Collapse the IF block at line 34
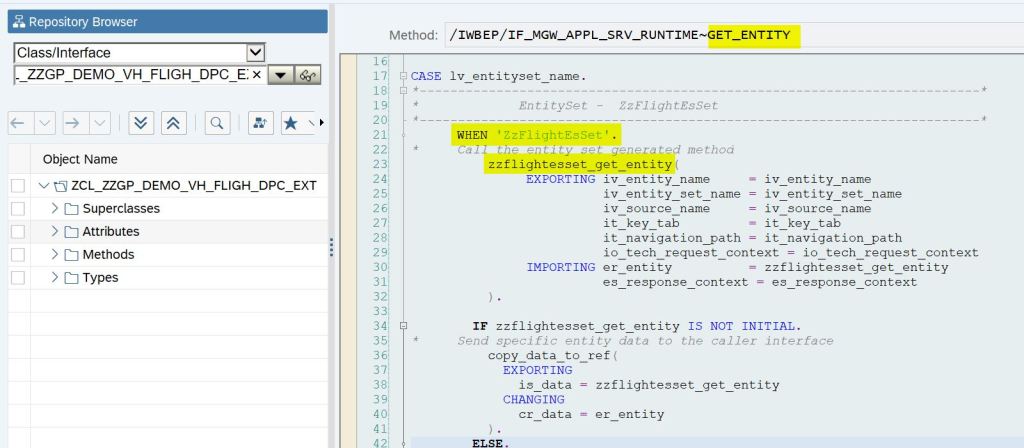1024x448 pixels. tap(403, 325)
